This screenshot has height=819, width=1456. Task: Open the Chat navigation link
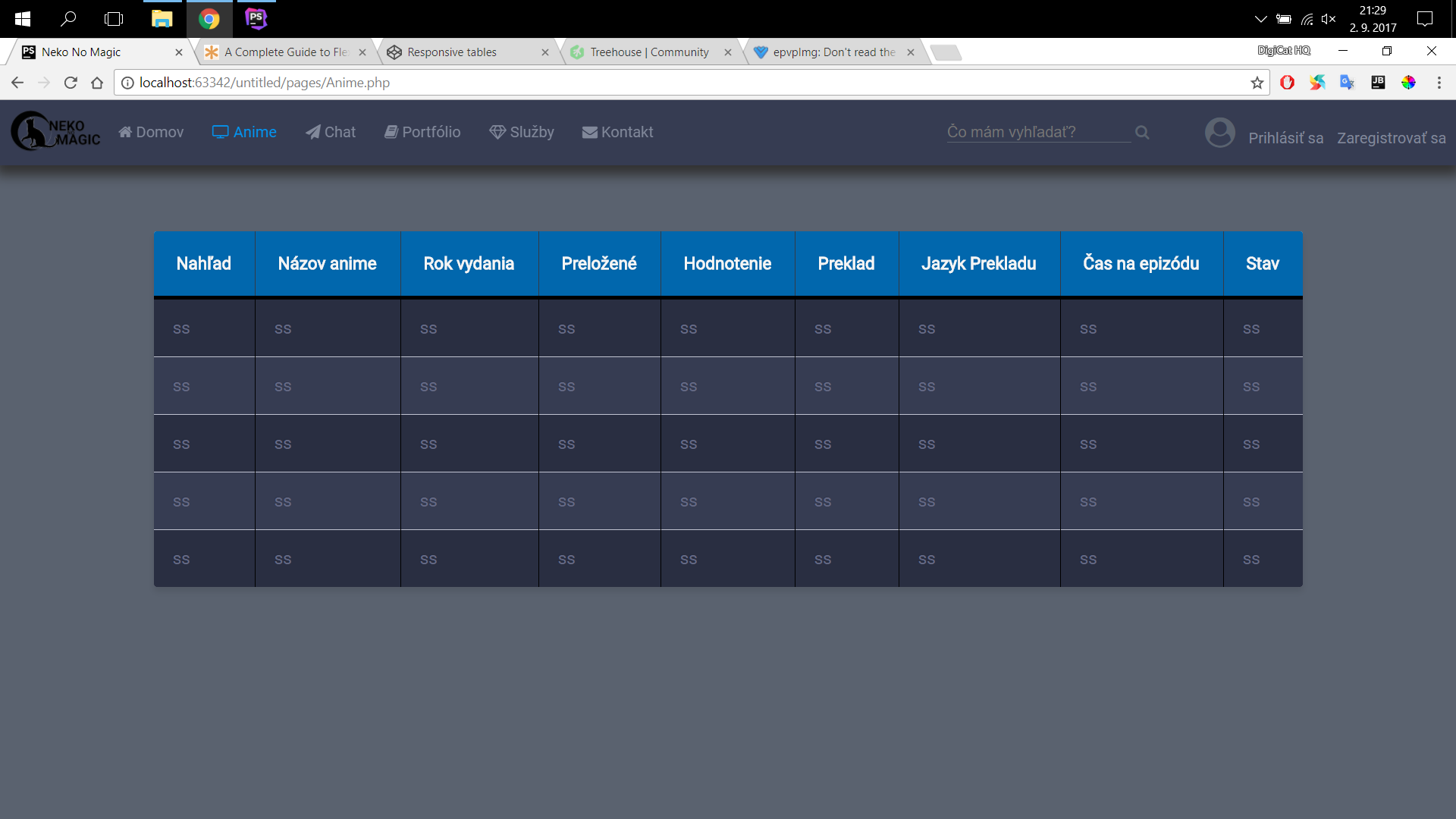[x=331, y=132]
